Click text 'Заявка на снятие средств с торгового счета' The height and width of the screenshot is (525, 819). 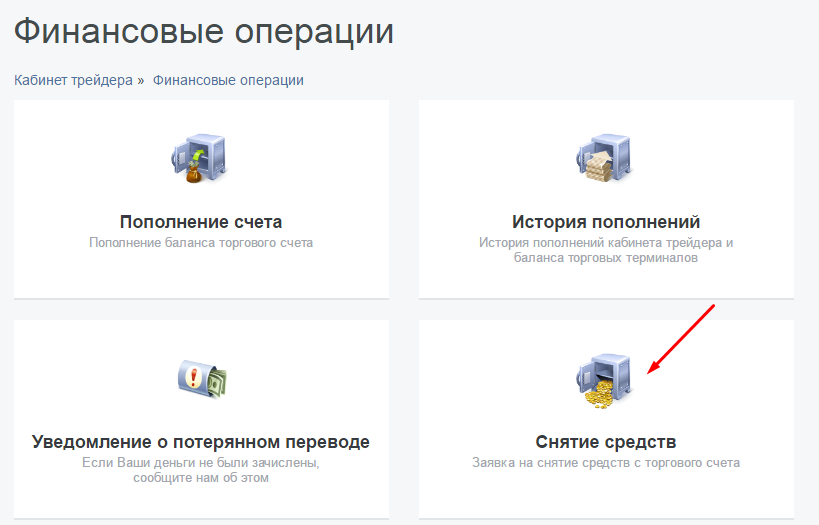(606, 463)
